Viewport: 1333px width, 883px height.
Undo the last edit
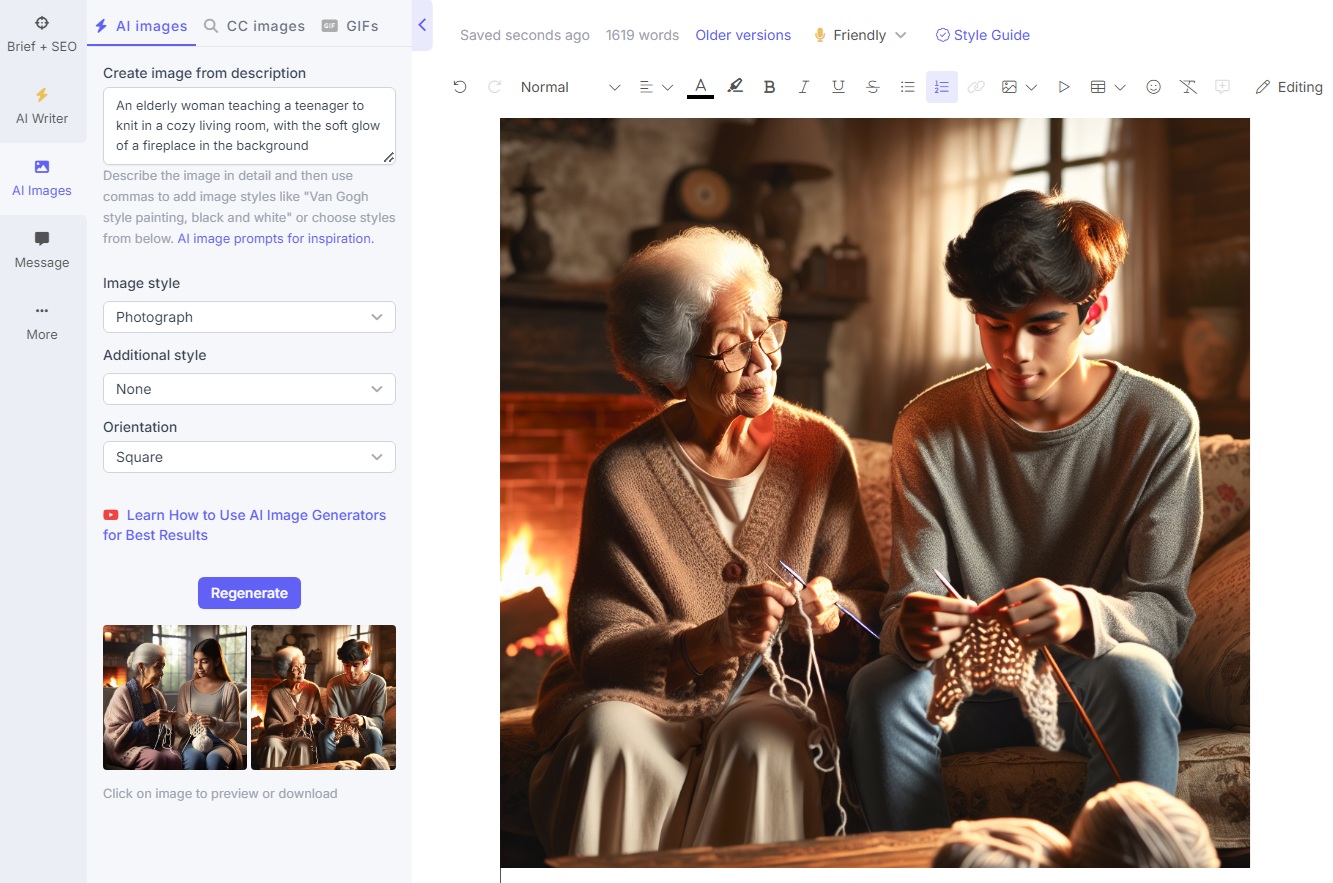(459, 87)
